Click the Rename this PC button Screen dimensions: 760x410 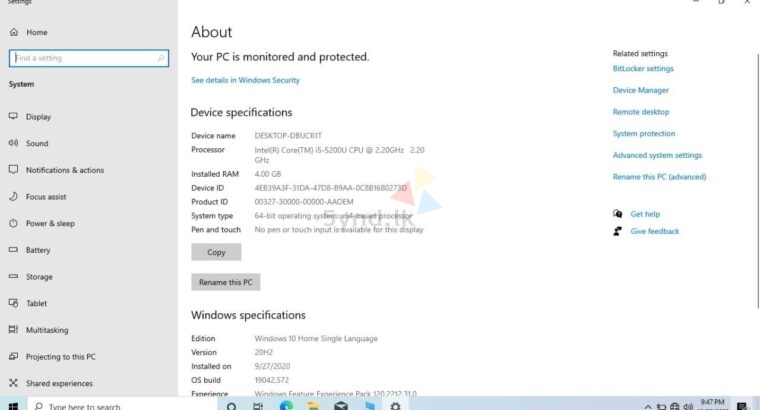[225, 282]
